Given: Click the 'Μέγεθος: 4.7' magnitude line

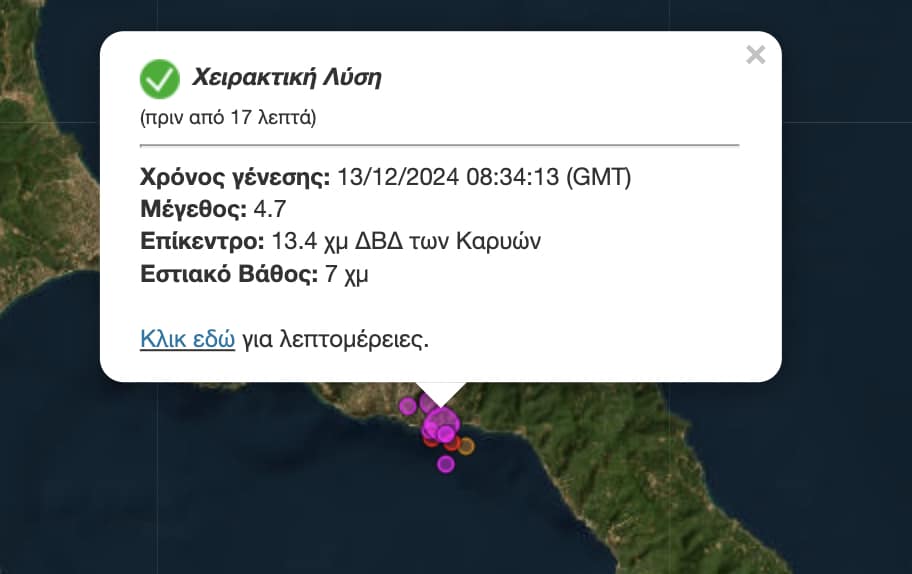Looking at the screenshot, I should 210,209.
